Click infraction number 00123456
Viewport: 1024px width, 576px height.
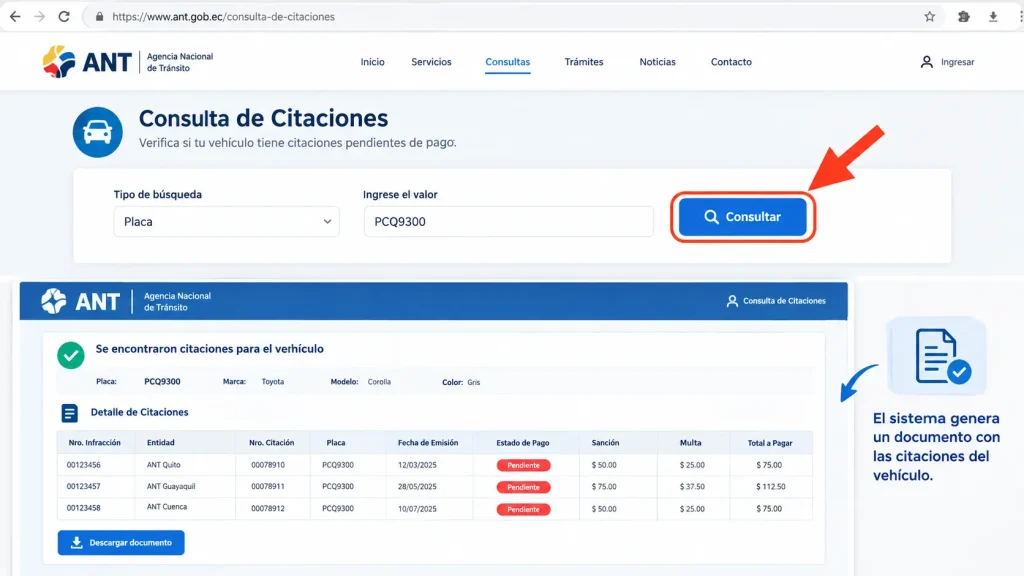click(84, 465)
